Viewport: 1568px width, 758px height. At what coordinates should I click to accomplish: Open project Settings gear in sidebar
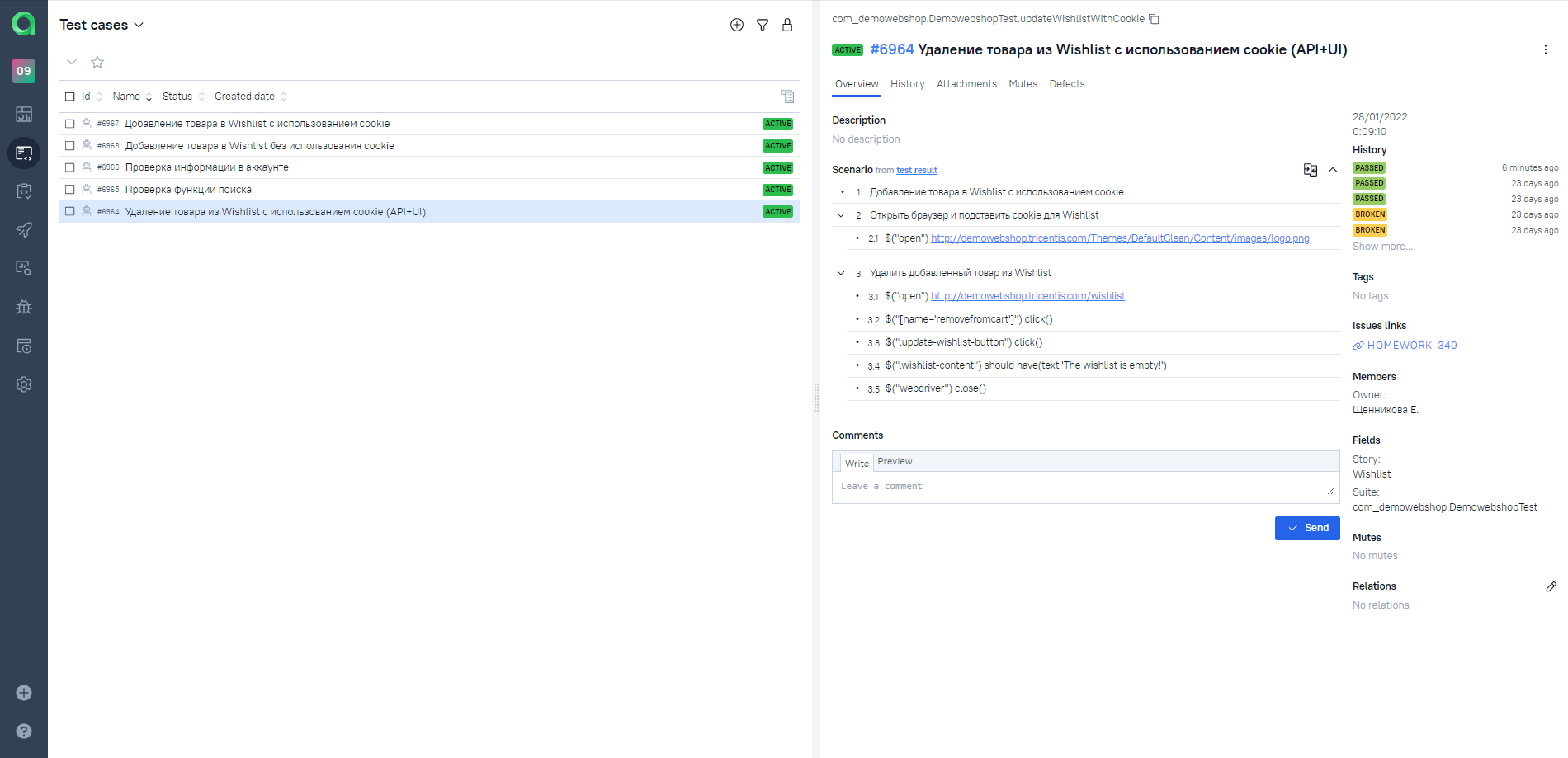[x=24, y=384]
